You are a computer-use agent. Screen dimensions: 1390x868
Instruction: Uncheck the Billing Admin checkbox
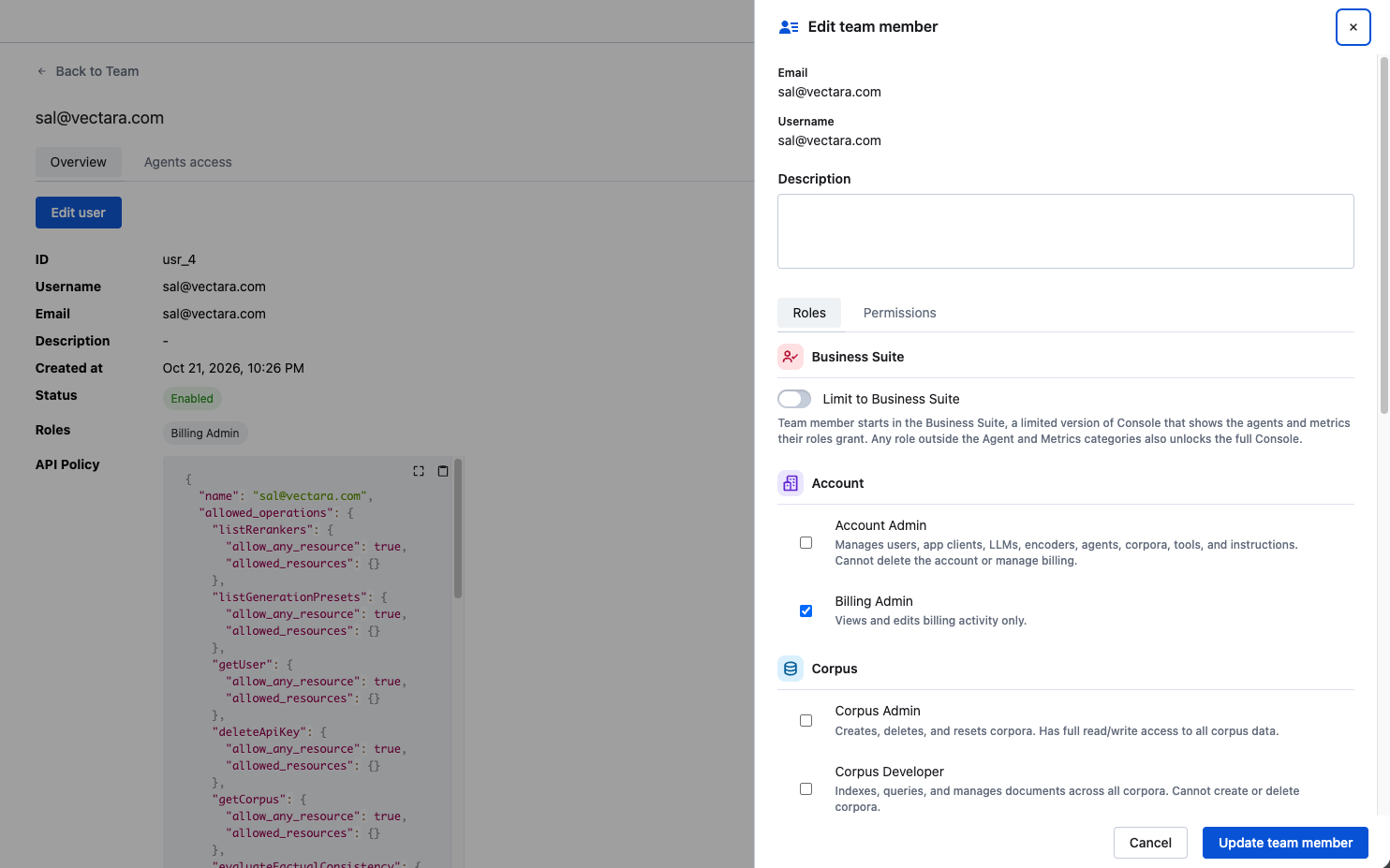806,611
